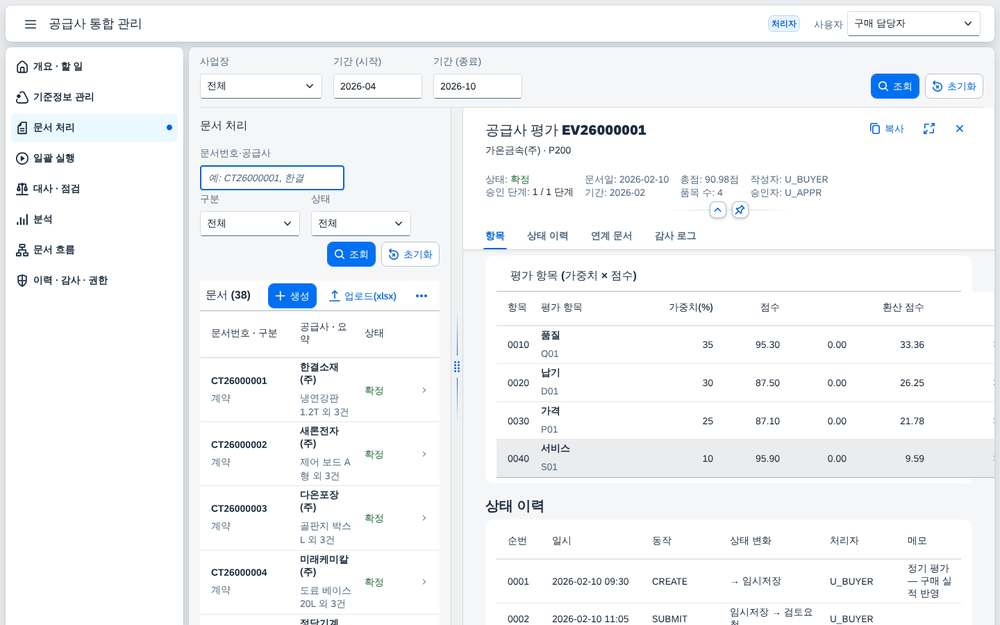The height and width of the screenshot is (625, 1000).
Task: Click the top filter bar 초기화 button
Action: click(954, 86)
